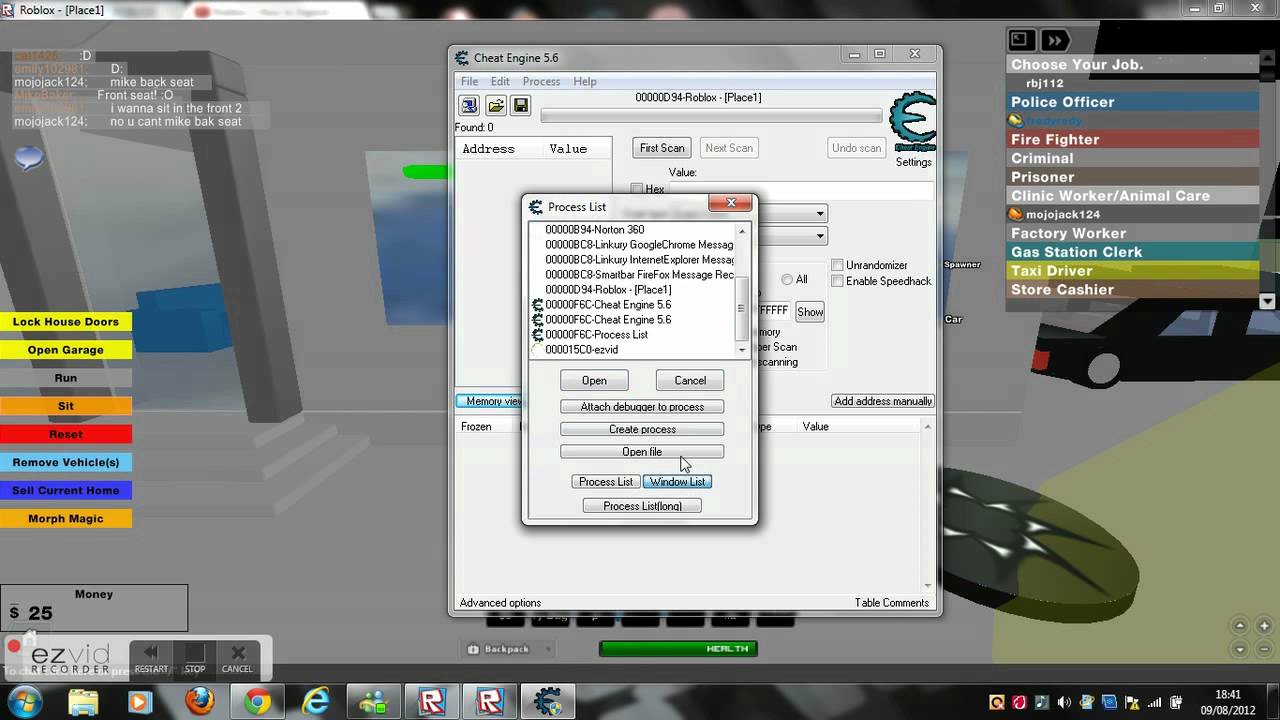The height and width of the screenshot is (720, 1280).
Task: Click the Morph Magic button
Action: point(66,519)
